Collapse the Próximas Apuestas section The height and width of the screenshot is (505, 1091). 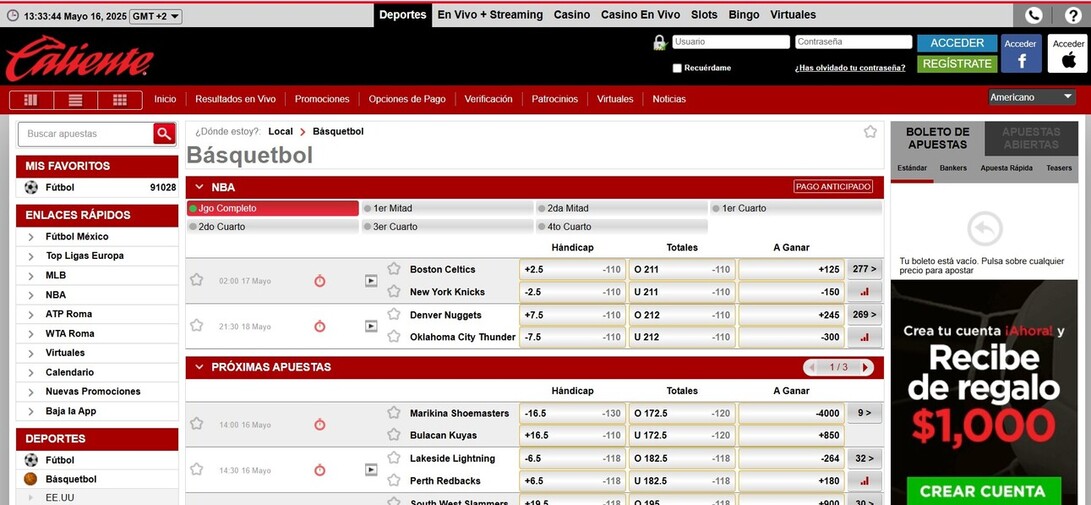[x=199, y=367]
